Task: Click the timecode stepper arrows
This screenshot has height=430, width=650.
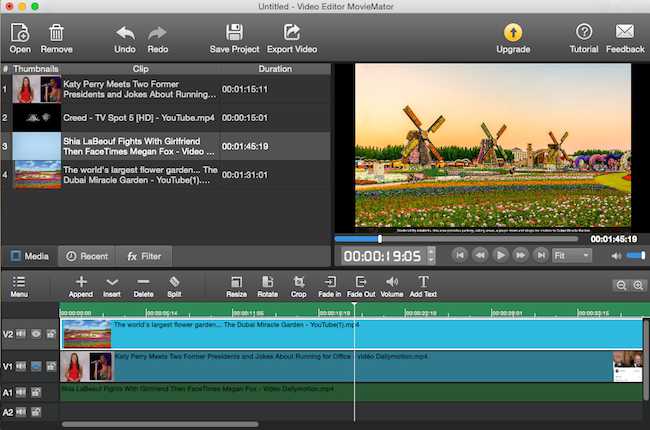Action: click(x=431, y=255)
